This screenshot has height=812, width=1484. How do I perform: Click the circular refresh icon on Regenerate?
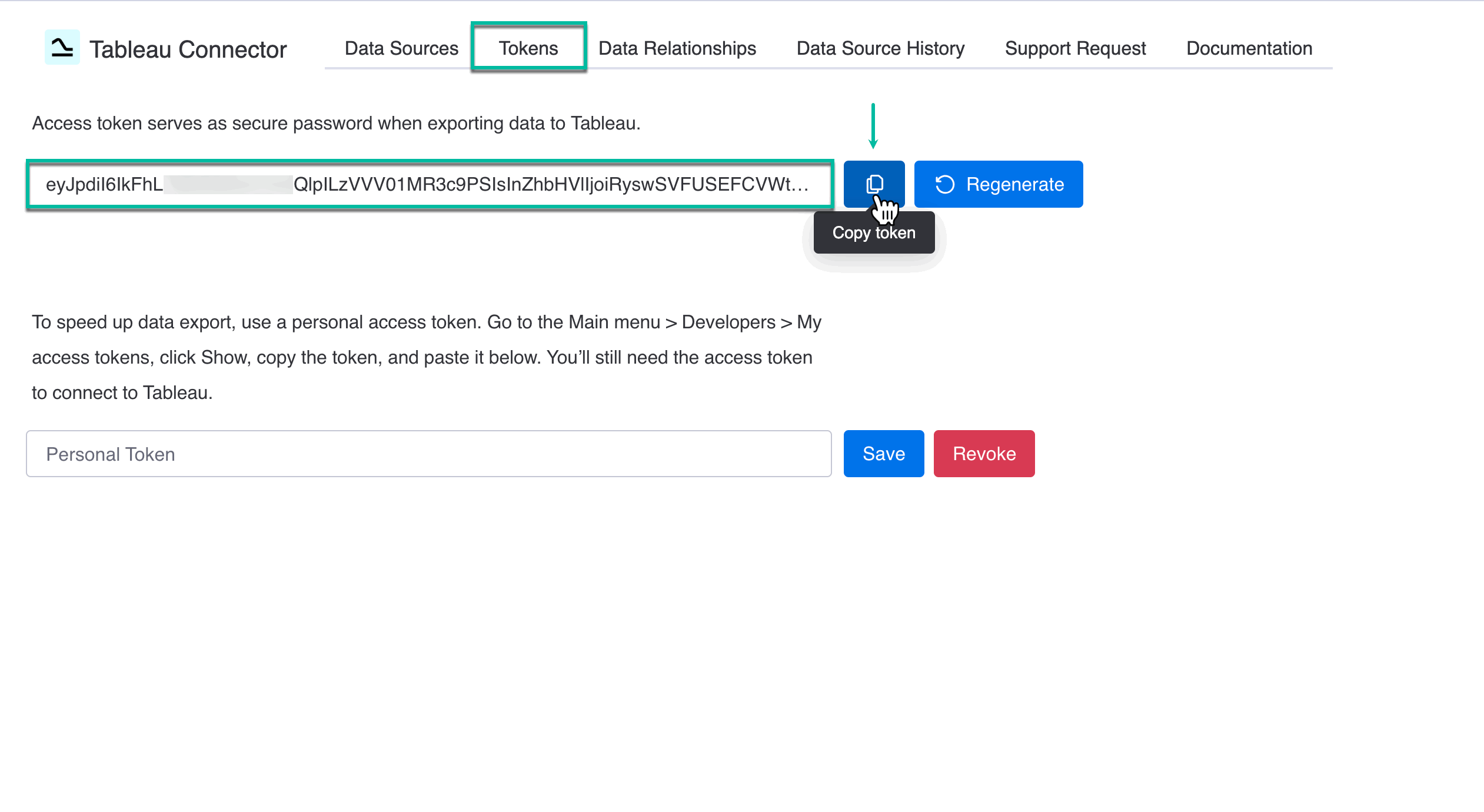[x=946, y=184]
